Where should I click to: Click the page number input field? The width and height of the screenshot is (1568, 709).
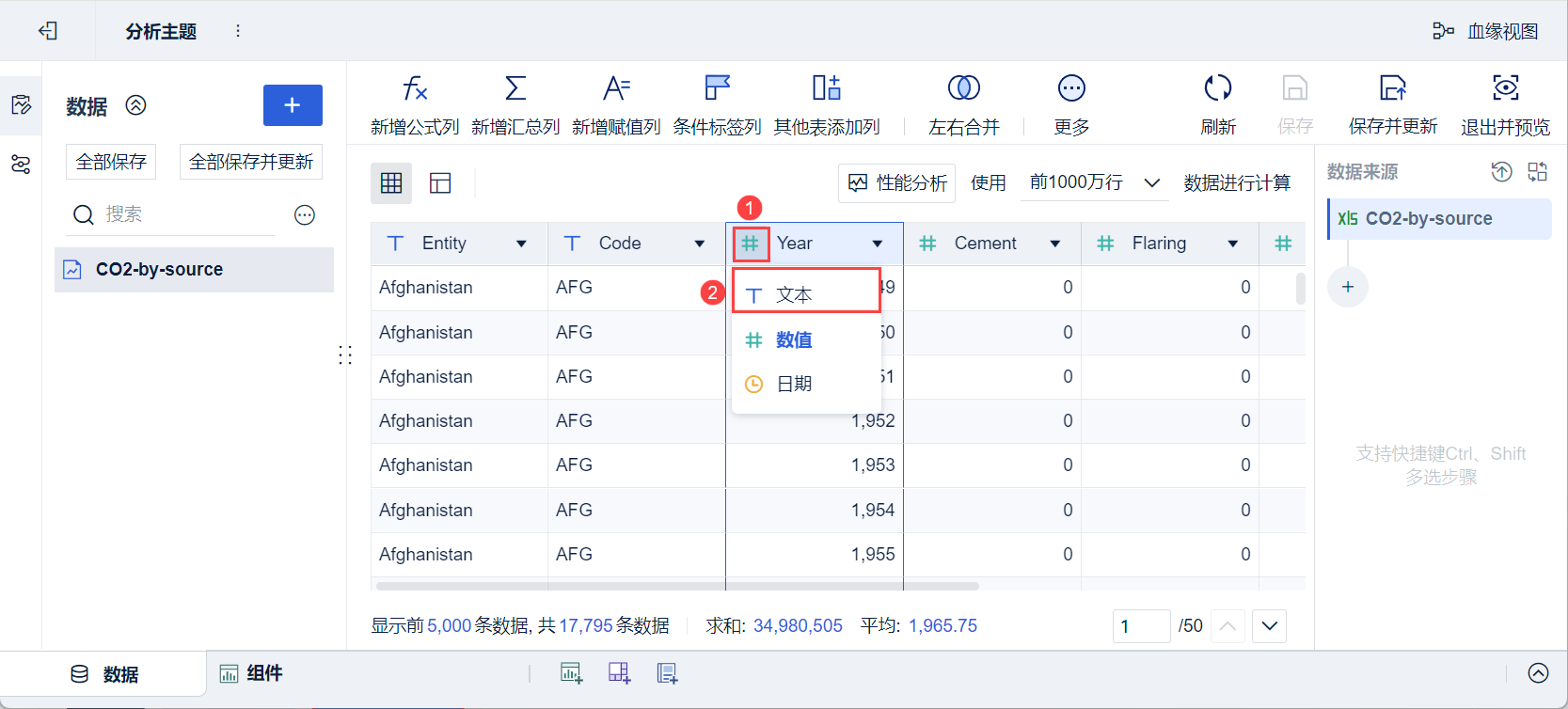coord(1141,626)
